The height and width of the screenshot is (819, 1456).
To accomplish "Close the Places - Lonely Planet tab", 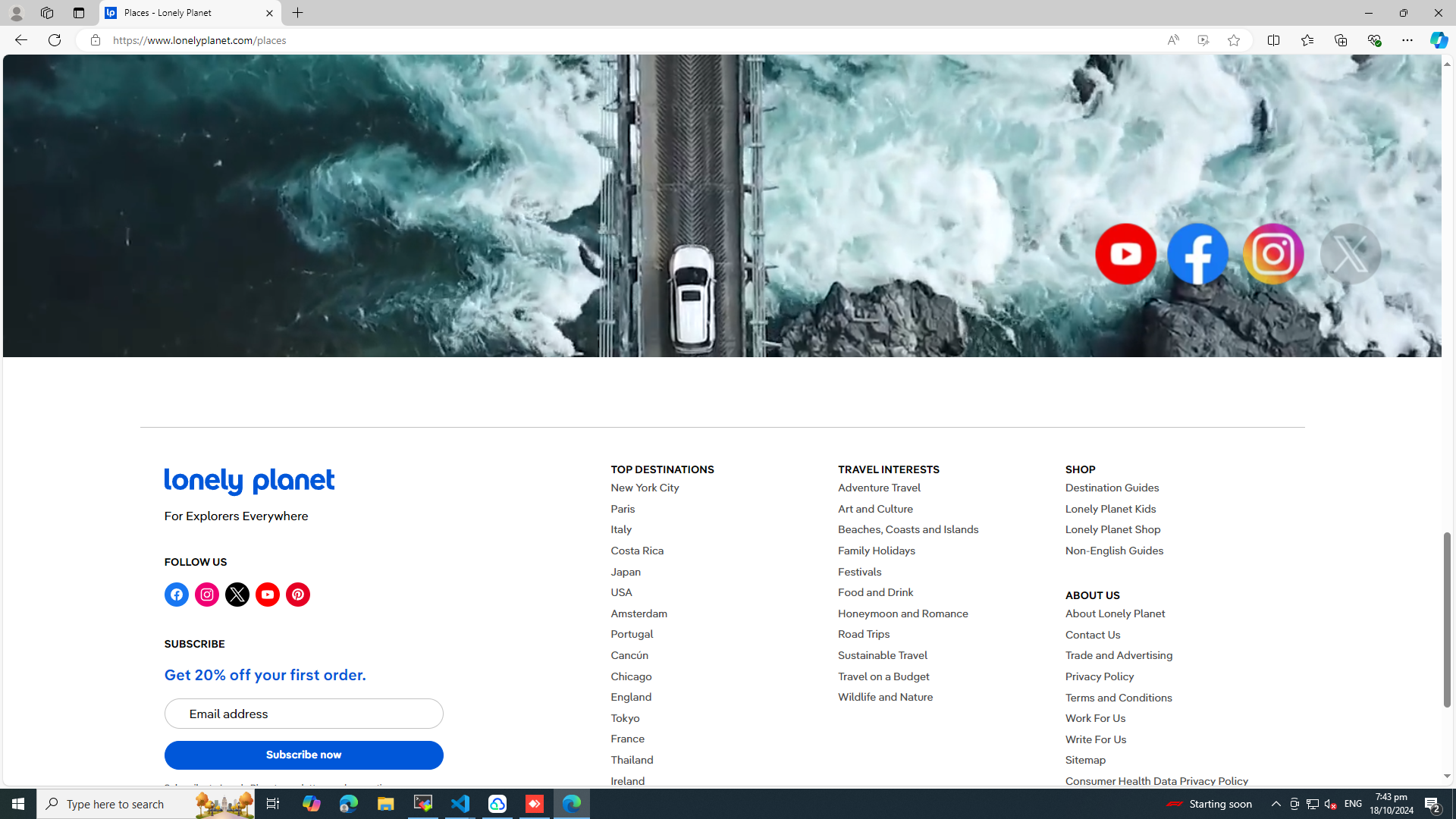I will (x=269, y=13).
